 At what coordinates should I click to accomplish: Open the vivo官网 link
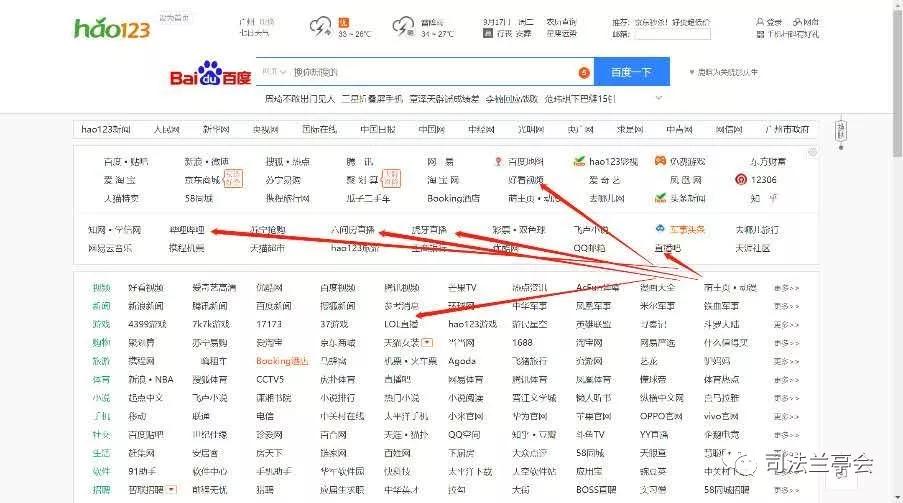coord(721,417)
